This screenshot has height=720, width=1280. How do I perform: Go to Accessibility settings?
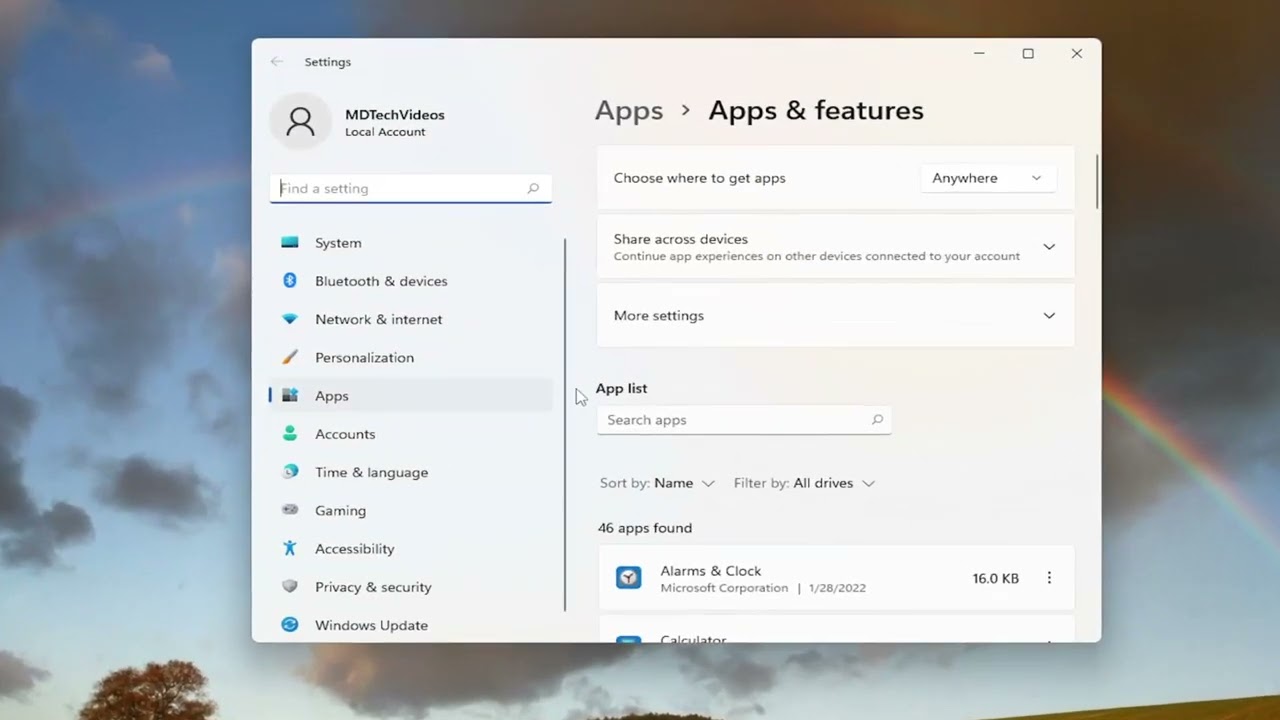[410, 548]
